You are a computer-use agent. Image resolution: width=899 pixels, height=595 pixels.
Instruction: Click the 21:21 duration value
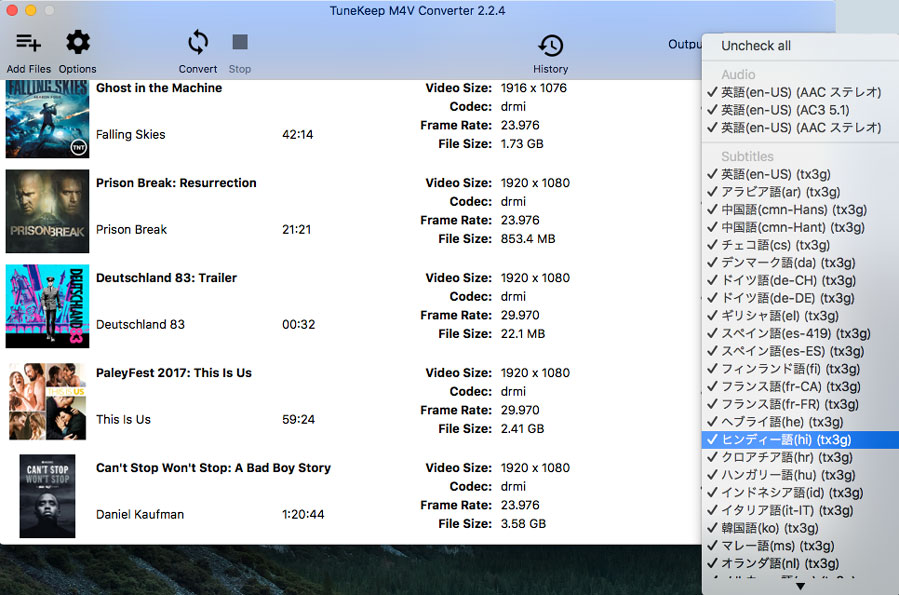[296, 230]
